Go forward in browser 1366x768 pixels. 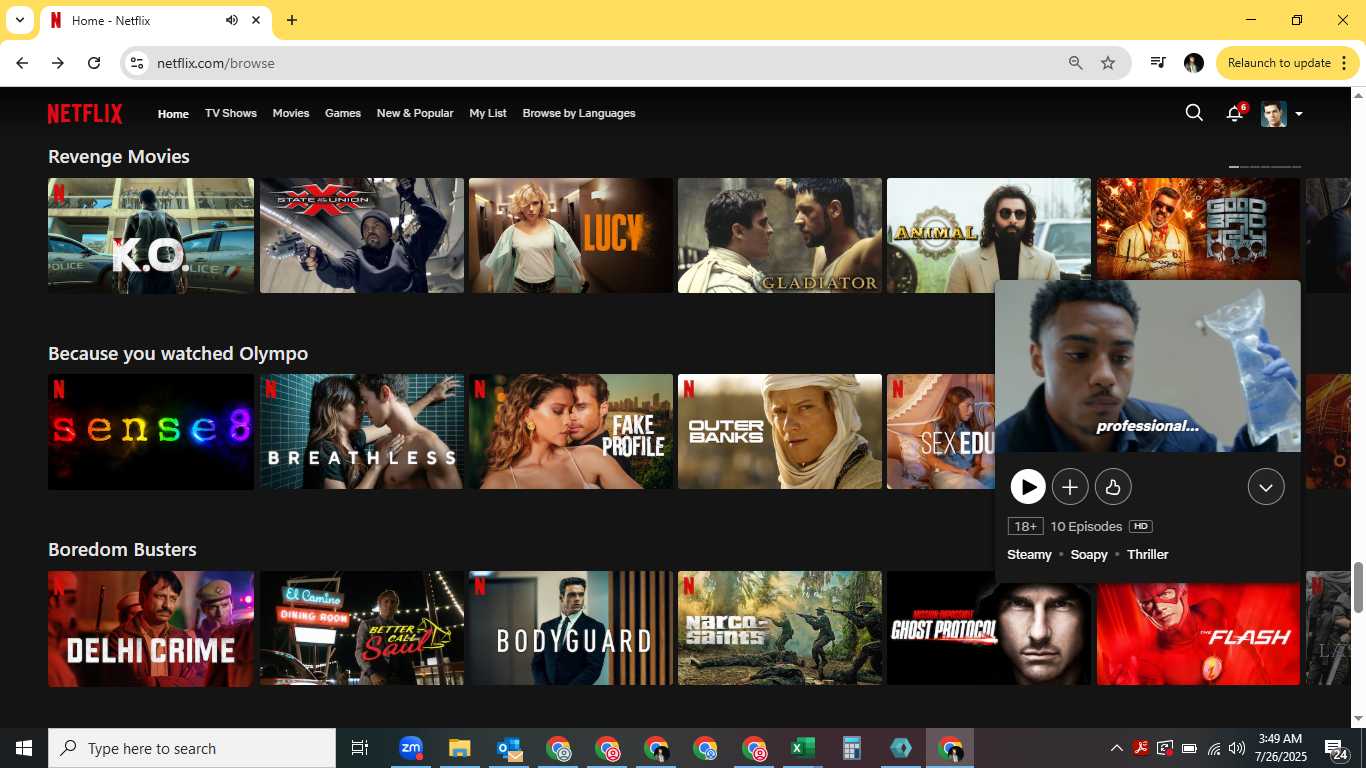pos(58,63)
